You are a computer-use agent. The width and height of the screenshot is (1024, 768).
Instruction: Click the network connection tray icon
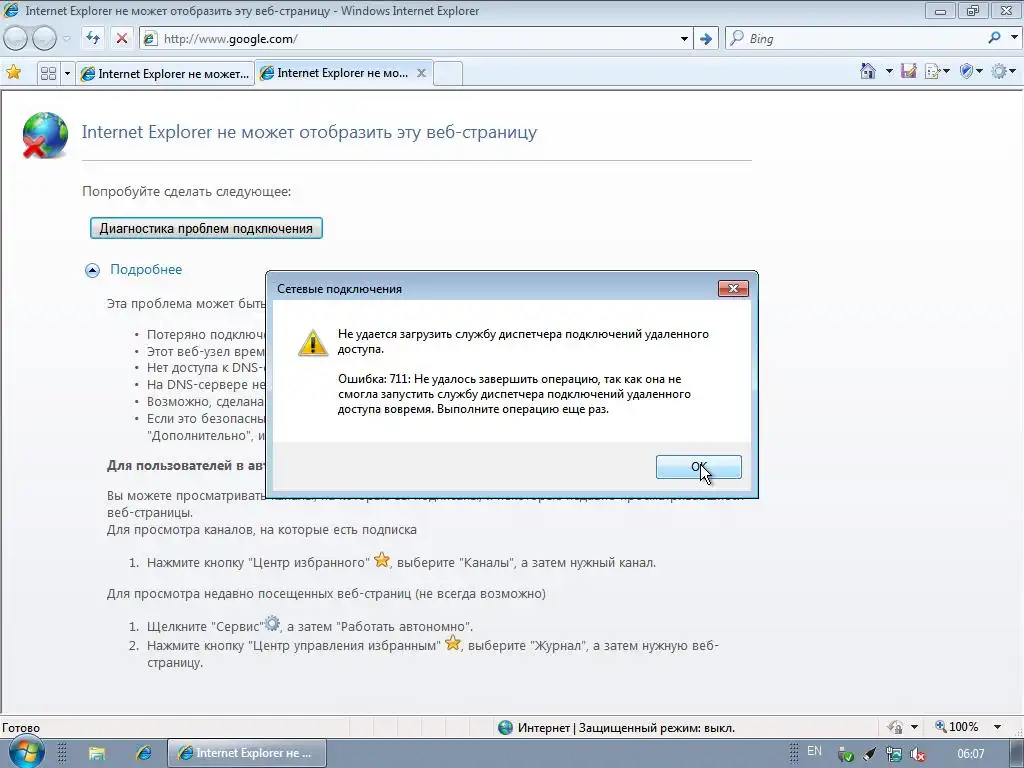tap(893, 754)
